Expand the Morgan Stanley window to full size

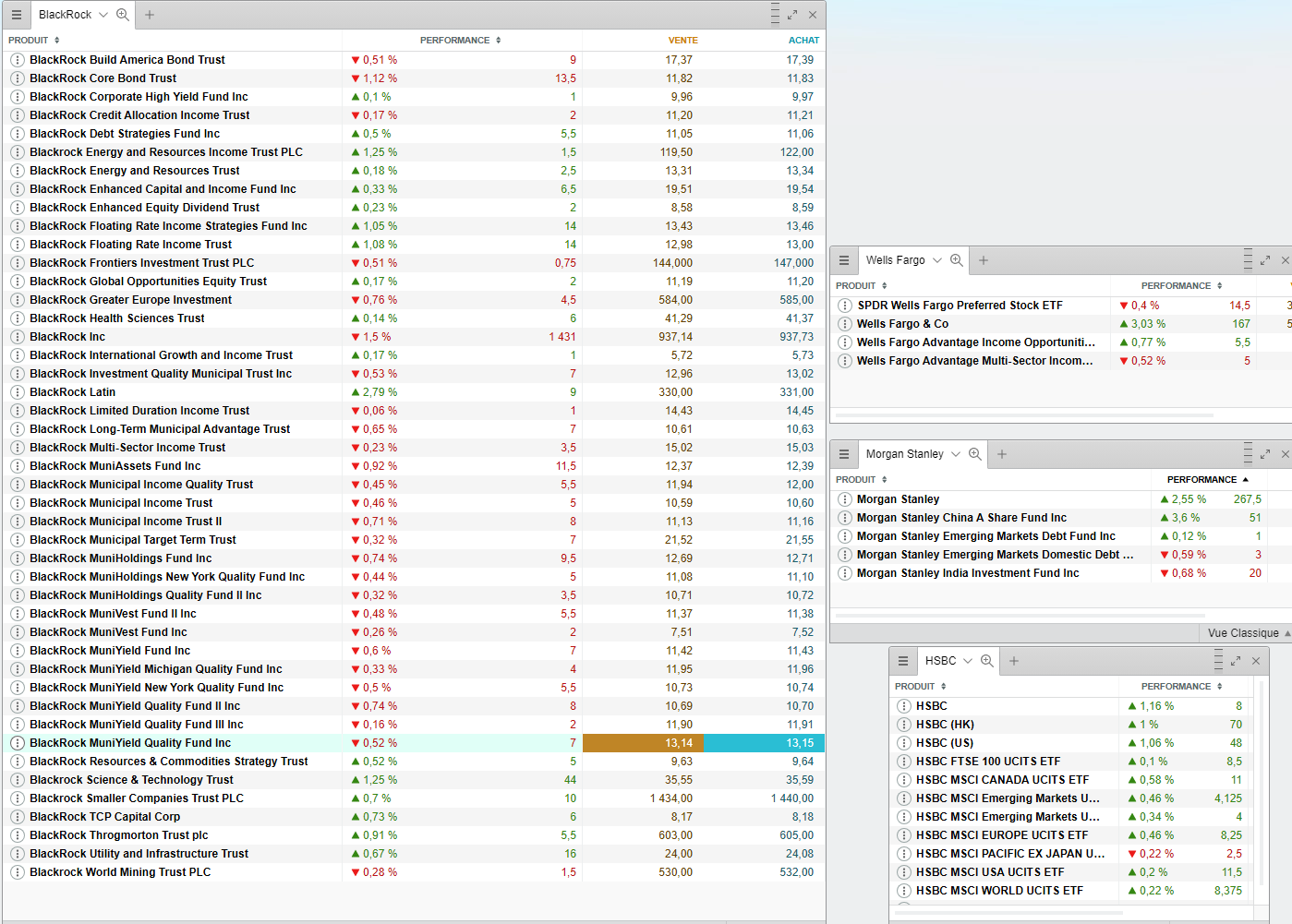tap(1265, 454)
